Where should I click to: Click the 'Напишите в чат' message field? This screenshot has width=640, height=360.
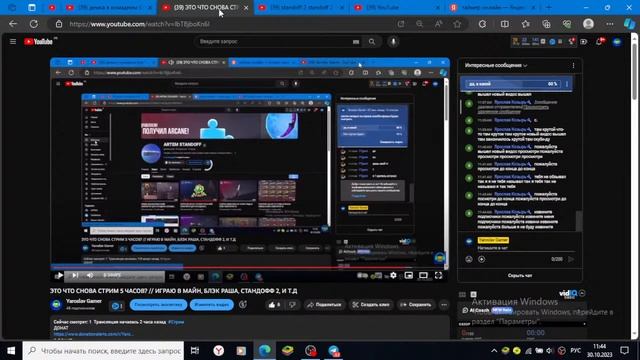[526, 248]
